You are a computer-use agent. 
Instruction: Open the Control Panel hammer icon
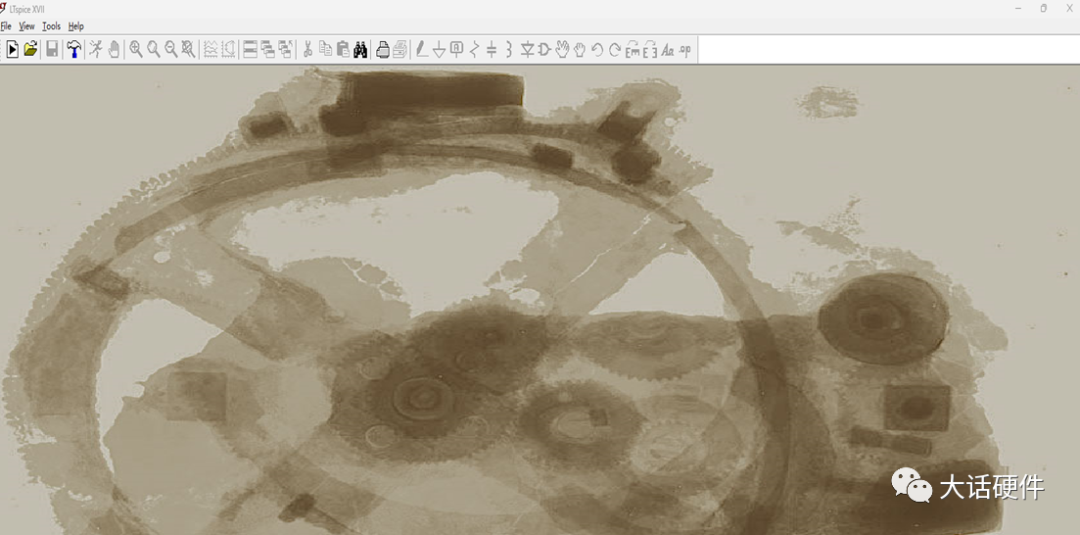pos(74,49)
